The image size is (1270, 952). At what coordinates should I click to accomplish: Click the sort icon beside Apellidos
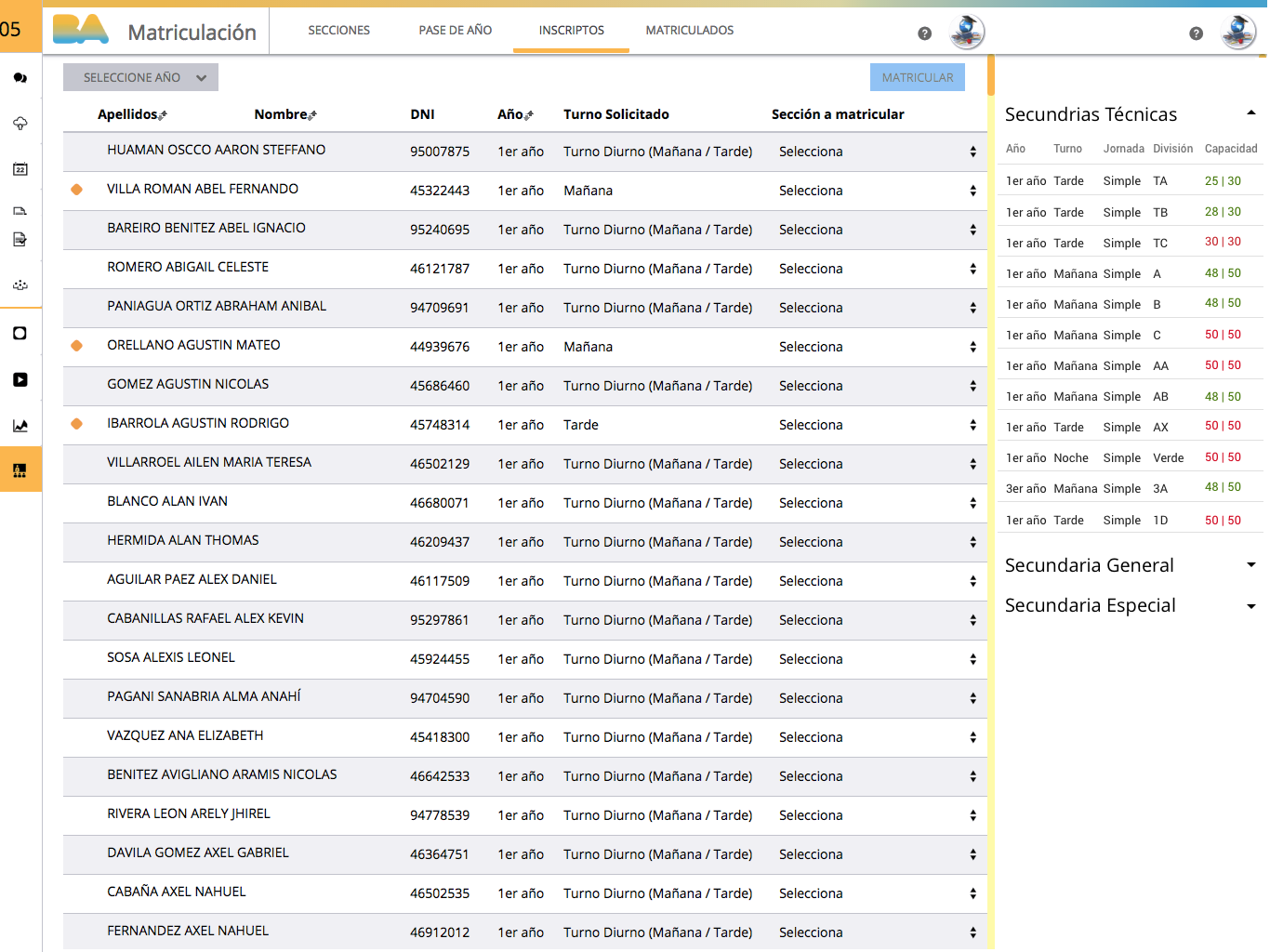[164, 115]
